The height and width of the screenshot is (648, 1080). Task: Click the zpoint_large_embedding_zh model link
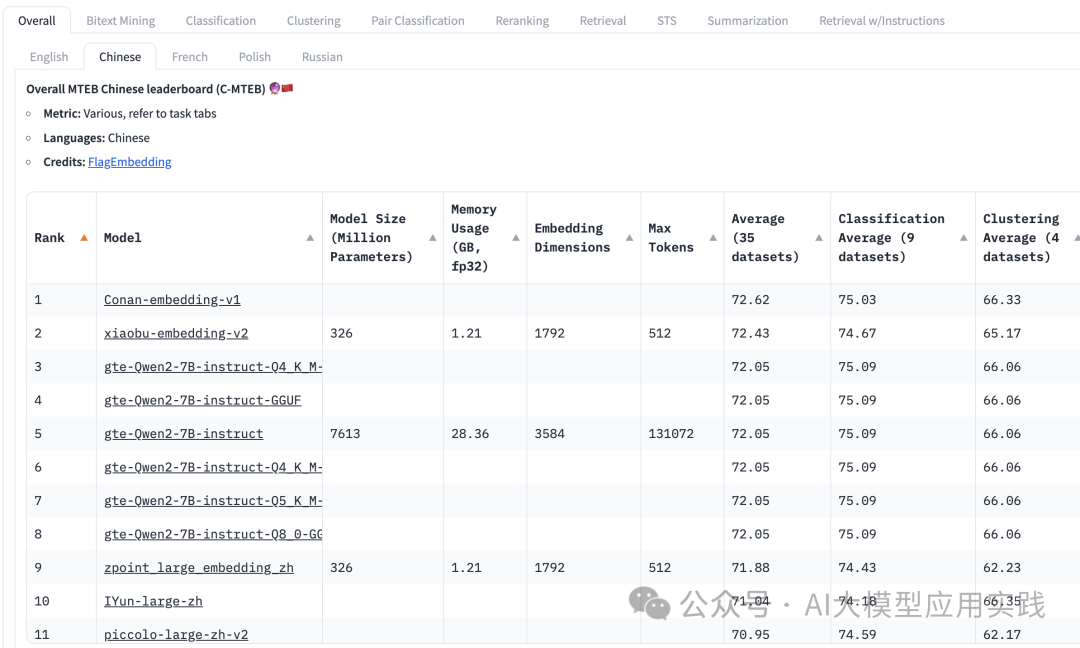point(199,567)
